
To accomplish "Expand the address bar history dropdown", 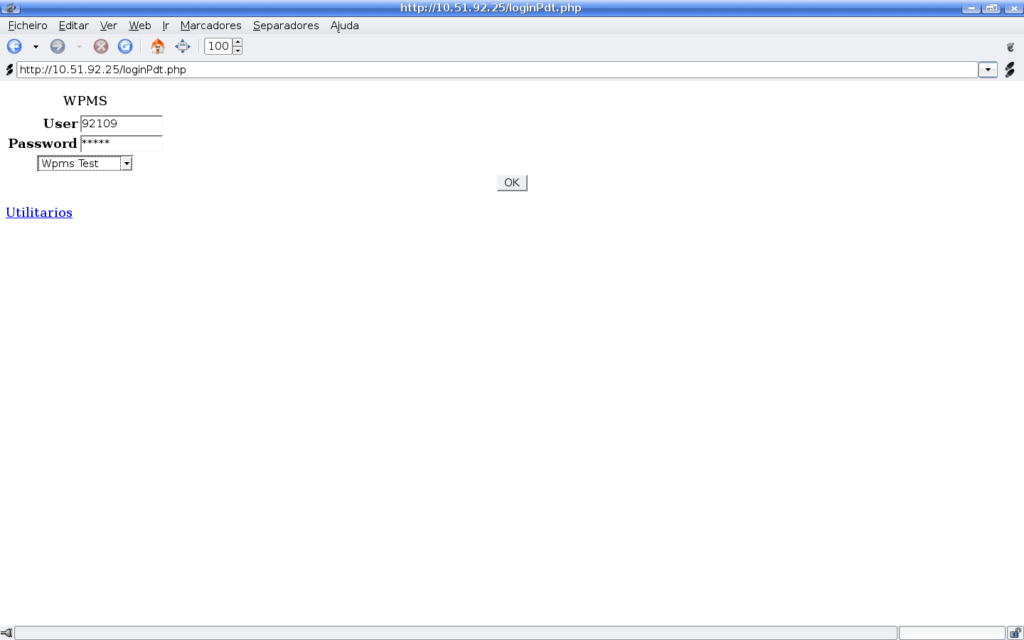I will (987, 69).
